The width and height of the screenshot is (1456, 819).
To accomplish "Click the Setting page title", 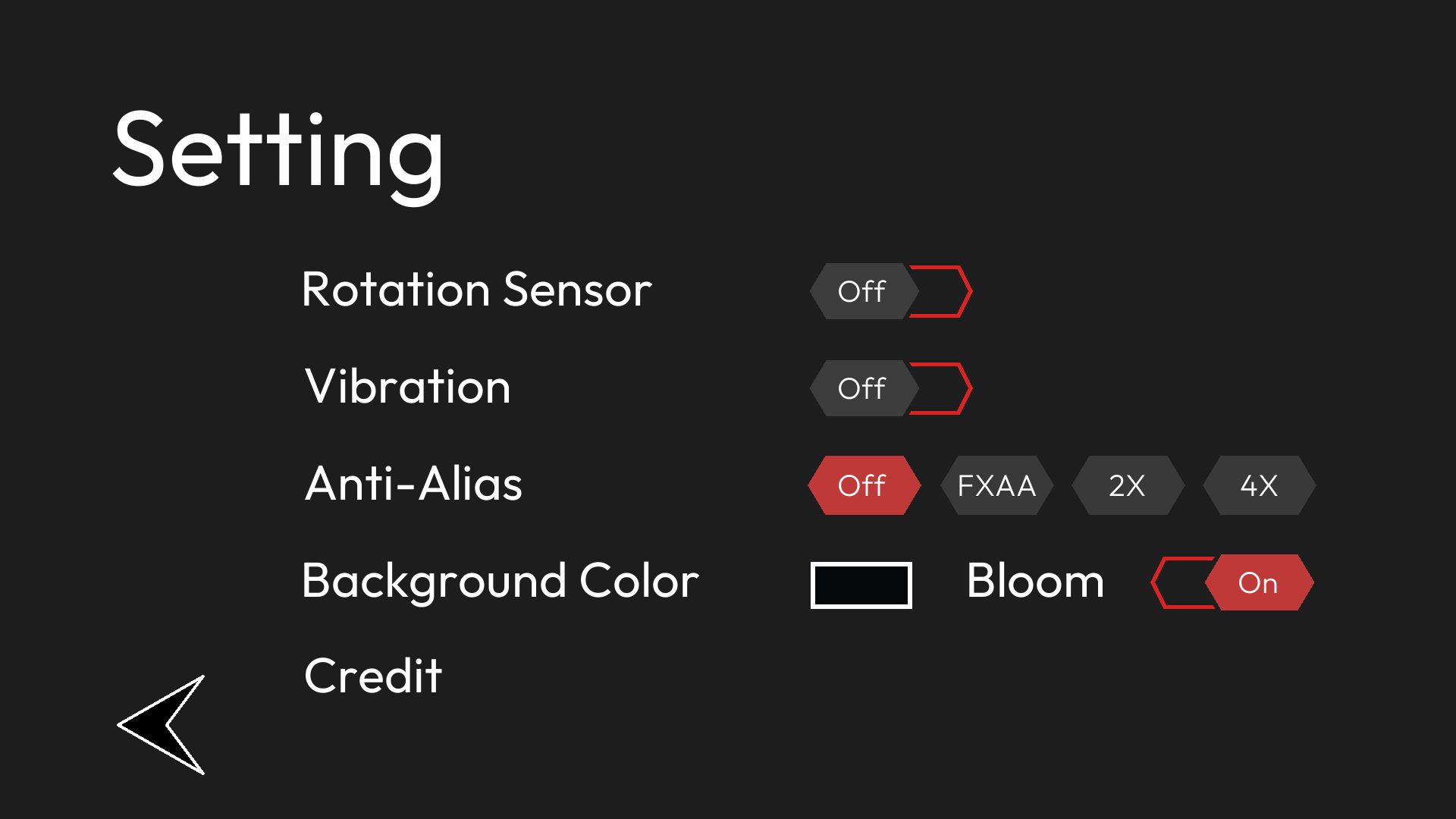I will tap(278, 150).
